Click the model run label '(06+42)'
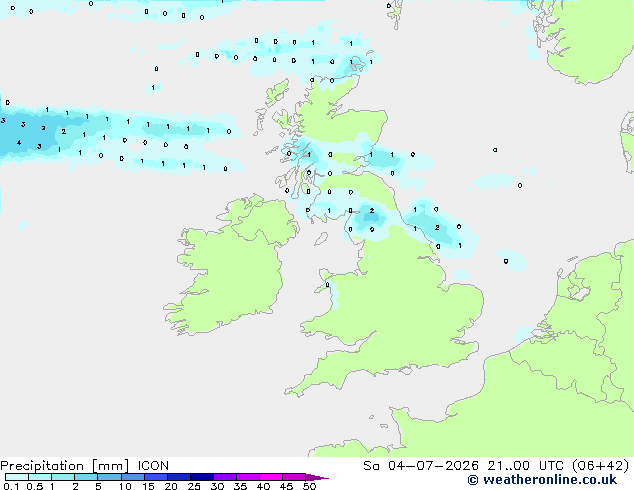 tap(600, 466)
